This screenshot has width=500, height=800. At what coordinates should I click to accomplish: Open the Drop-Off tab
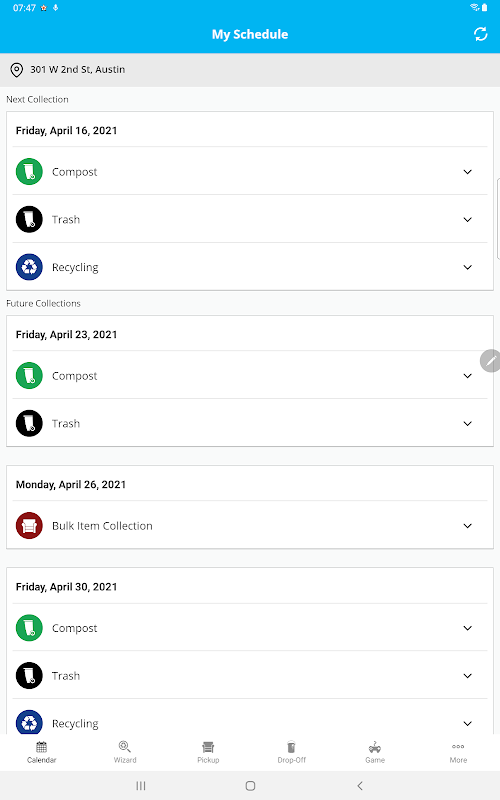pyautogui.click(x=291, y=753)
